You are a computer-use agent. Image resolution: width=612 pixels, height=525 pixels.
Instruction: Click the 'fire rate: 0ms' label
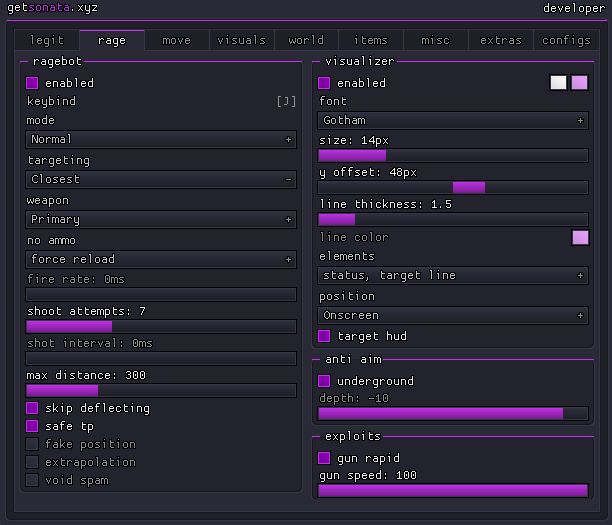[76, 279]
